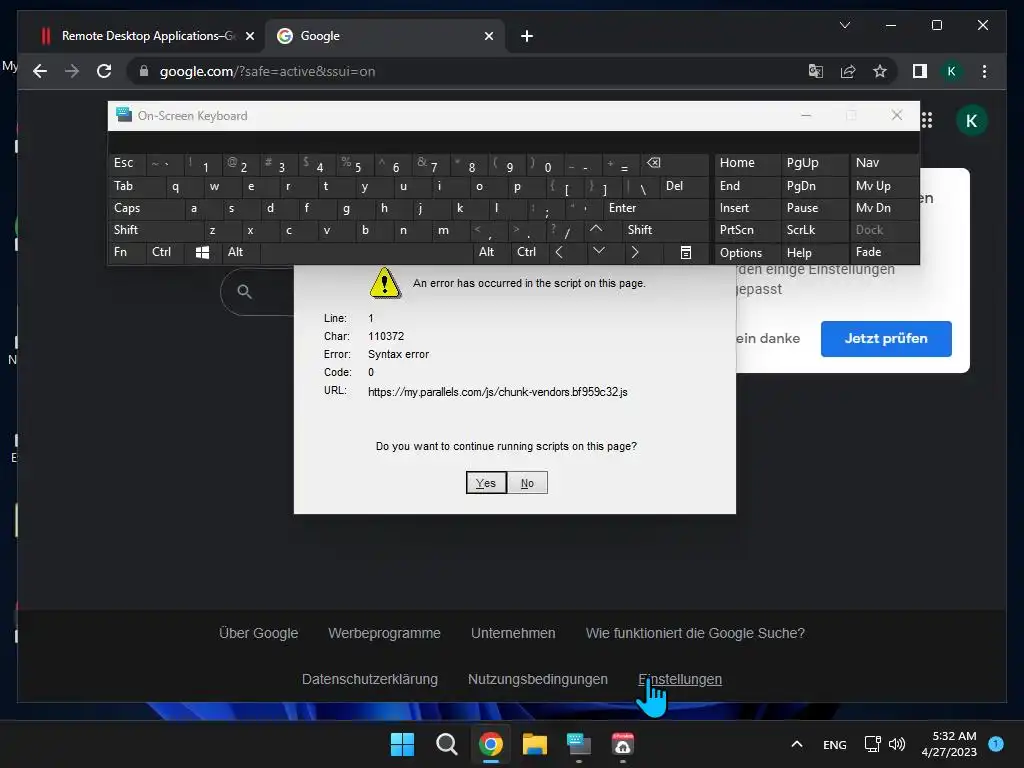This screenshot has height=768, width=1024.
Task: Bookmark this page with the star icon
Action: (x=880, y=71)
